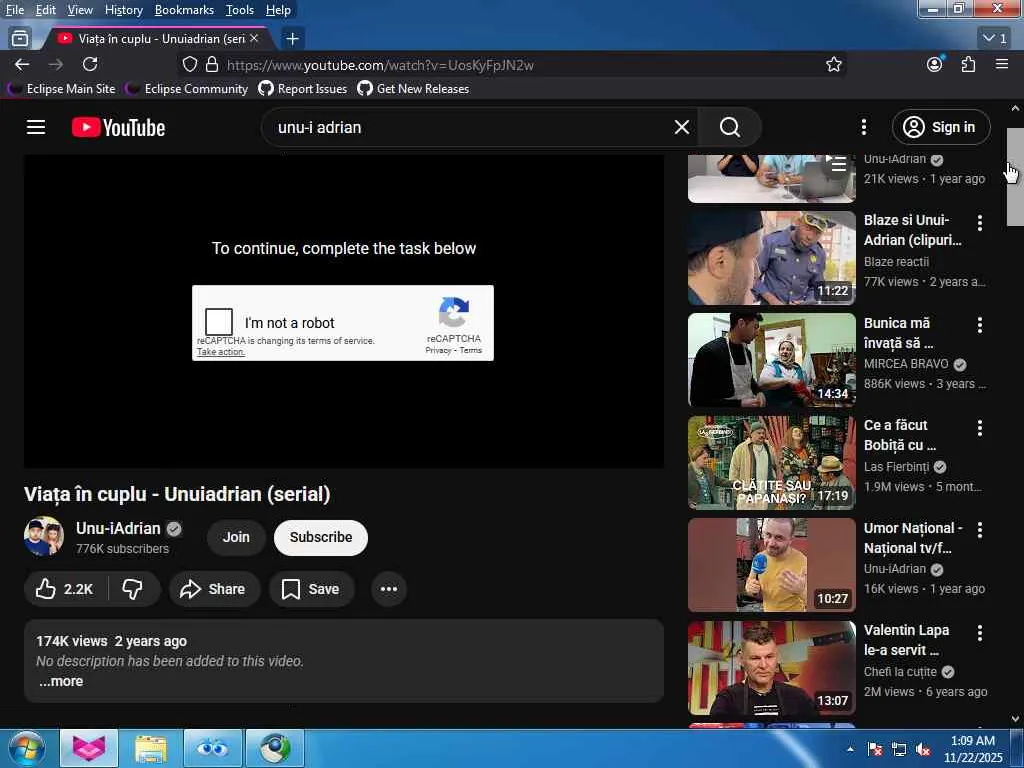Like the video with thumbs up

click(x=65, y=589)
